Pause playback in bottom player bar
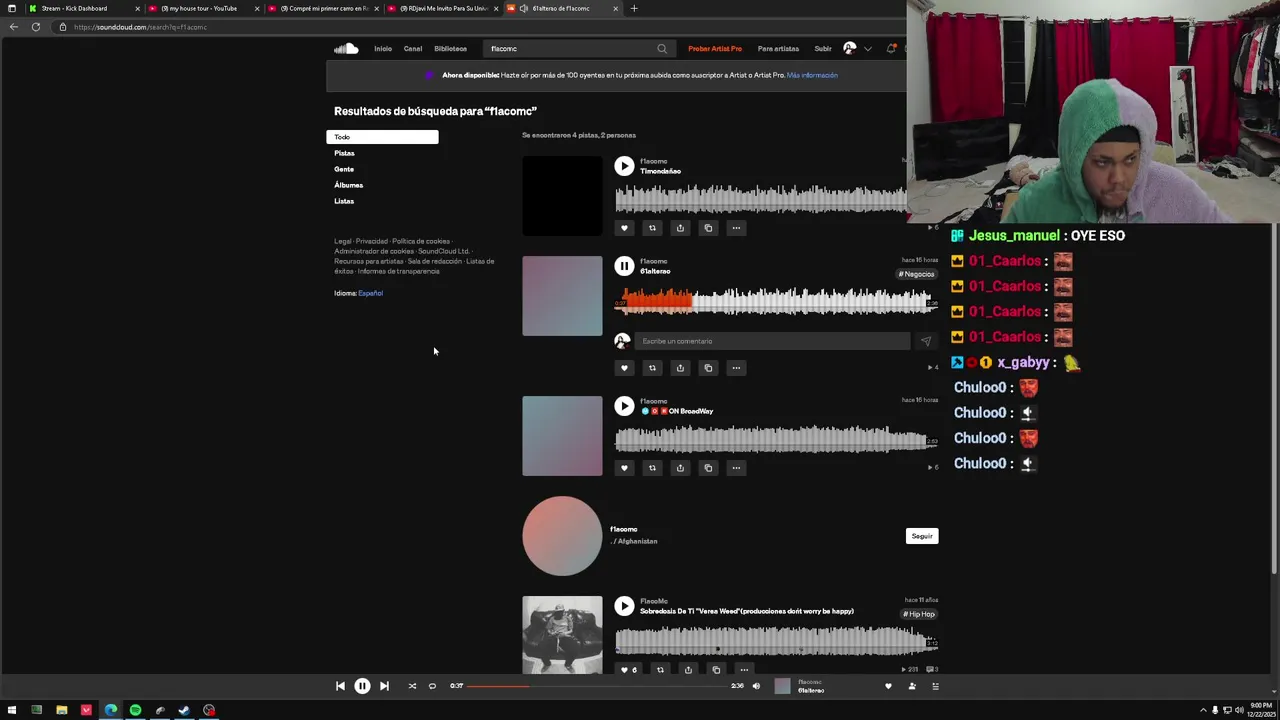1280x720 pixels. [362, 686]
